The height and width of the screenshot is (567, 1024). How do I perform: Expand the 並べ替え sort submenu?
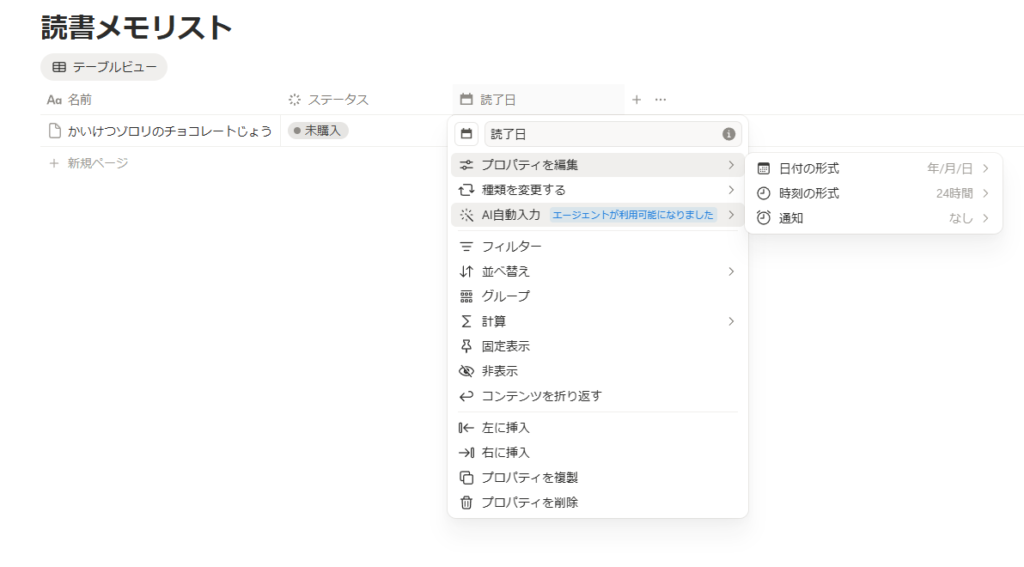597,271
